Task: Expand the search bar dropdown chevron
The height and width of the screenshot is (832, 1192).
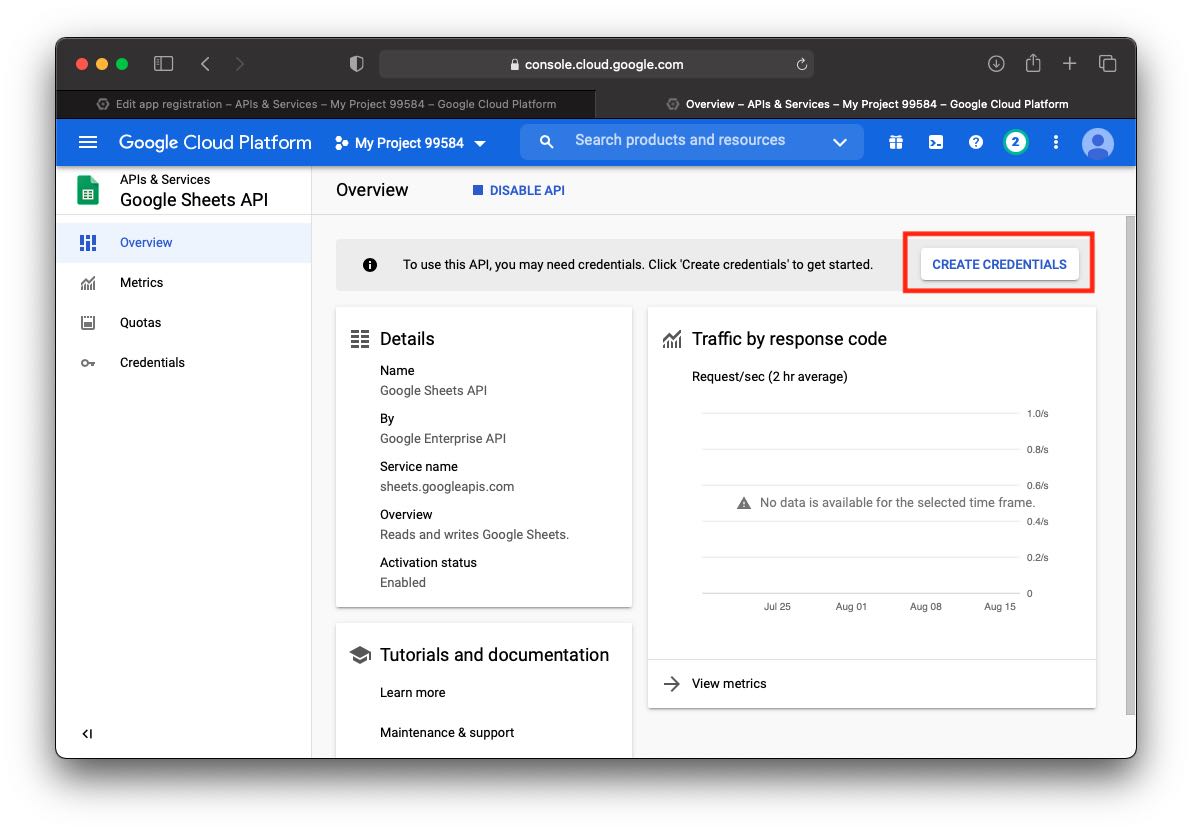Action: (839, 142)
